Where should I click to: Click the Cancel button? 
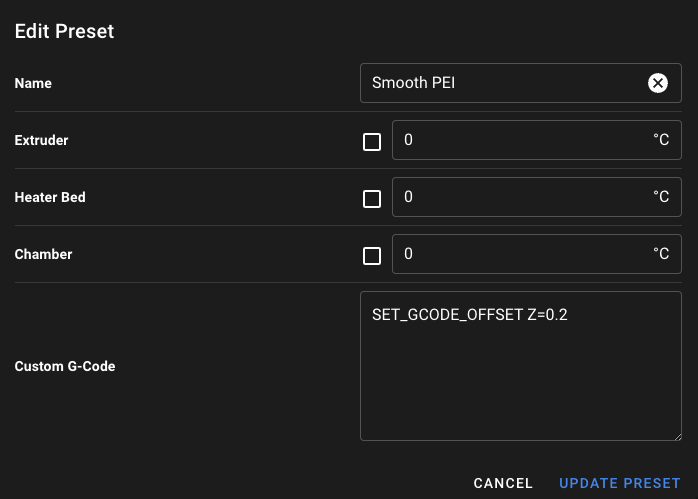[503, 483]
